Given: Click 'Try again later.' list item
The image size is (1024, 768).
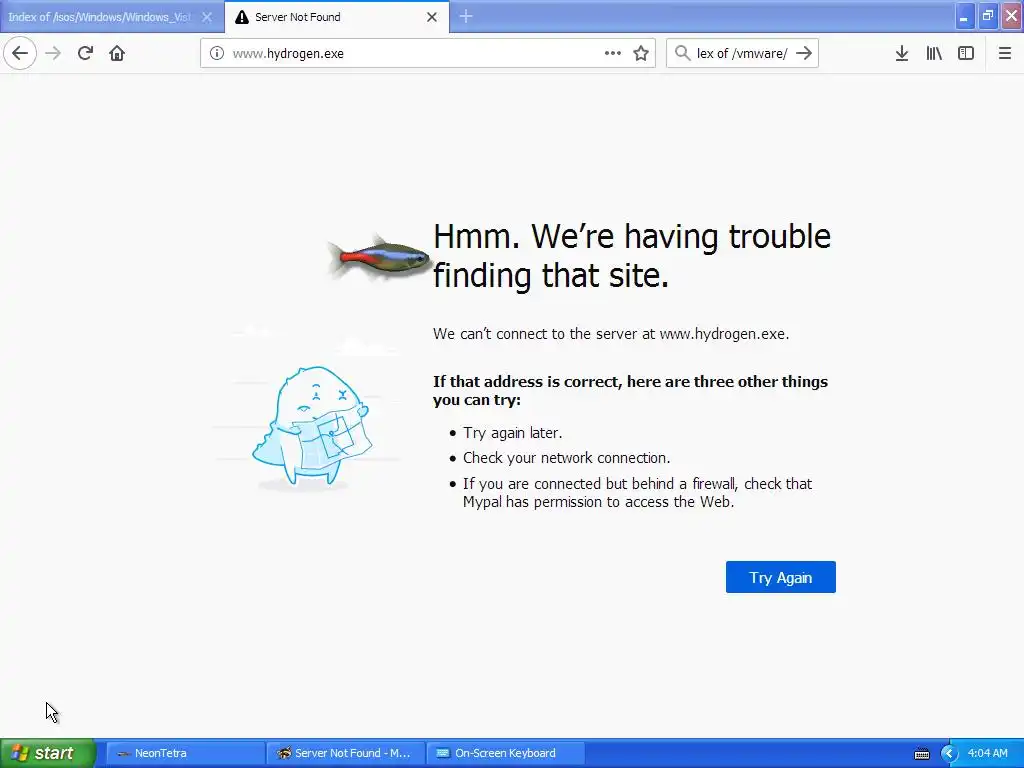Looking at the screenshot, I should [x=513, y=433].
